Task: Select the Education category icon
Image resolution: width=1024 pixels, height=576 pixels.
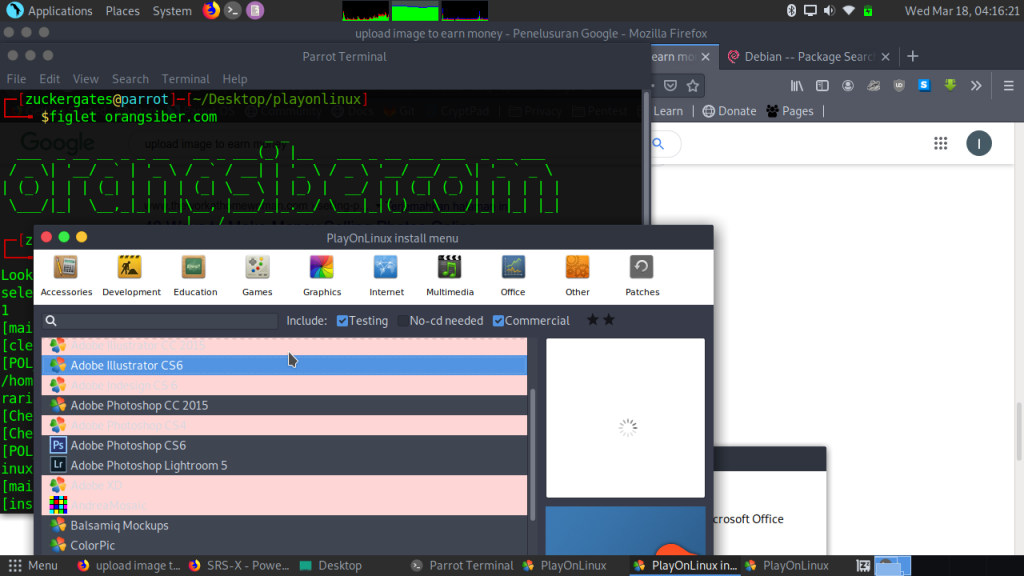Action: point(195,276)
